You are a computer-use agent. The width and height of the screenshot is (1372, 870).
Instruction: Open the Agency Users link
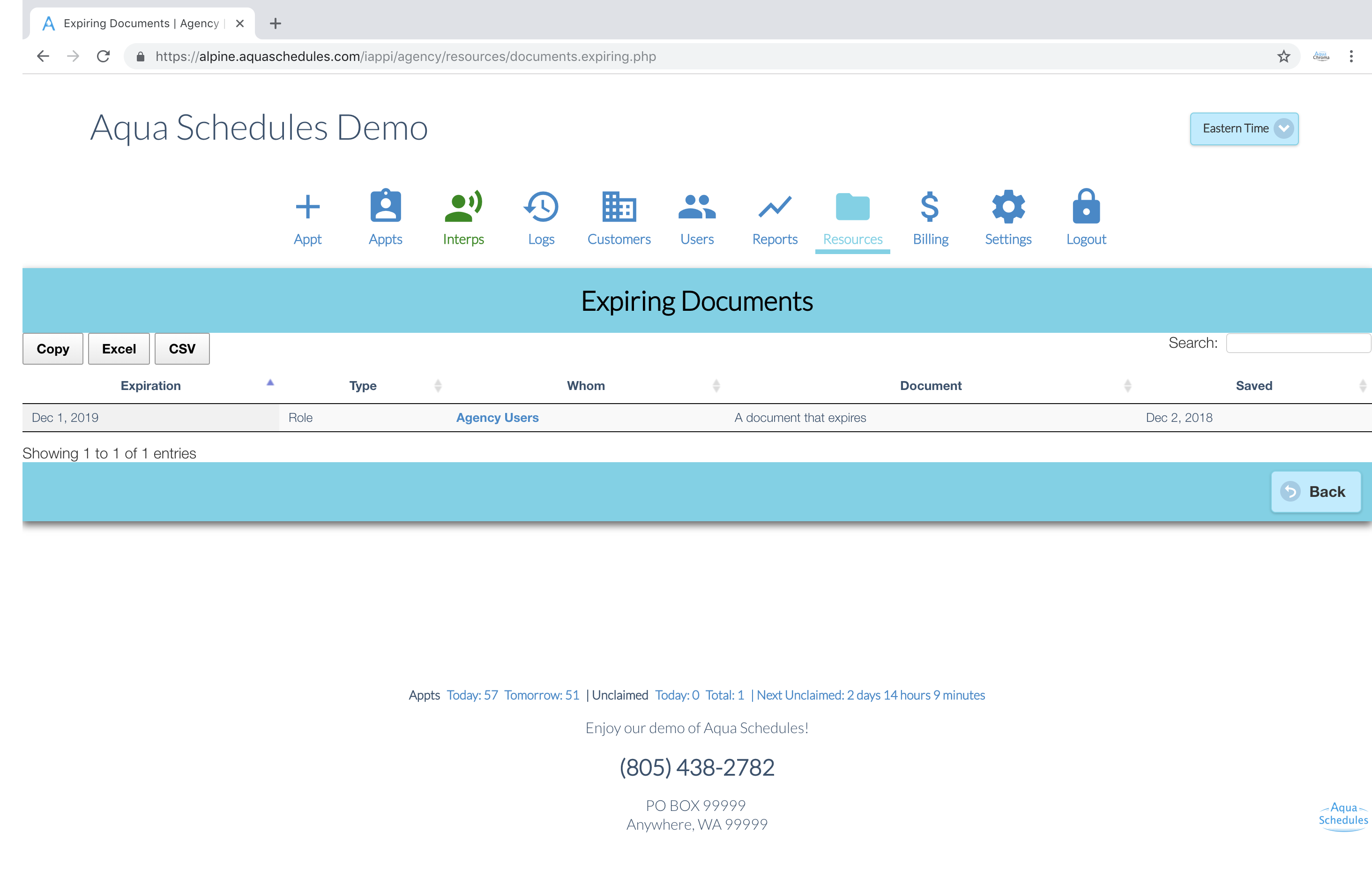(497, 417)
